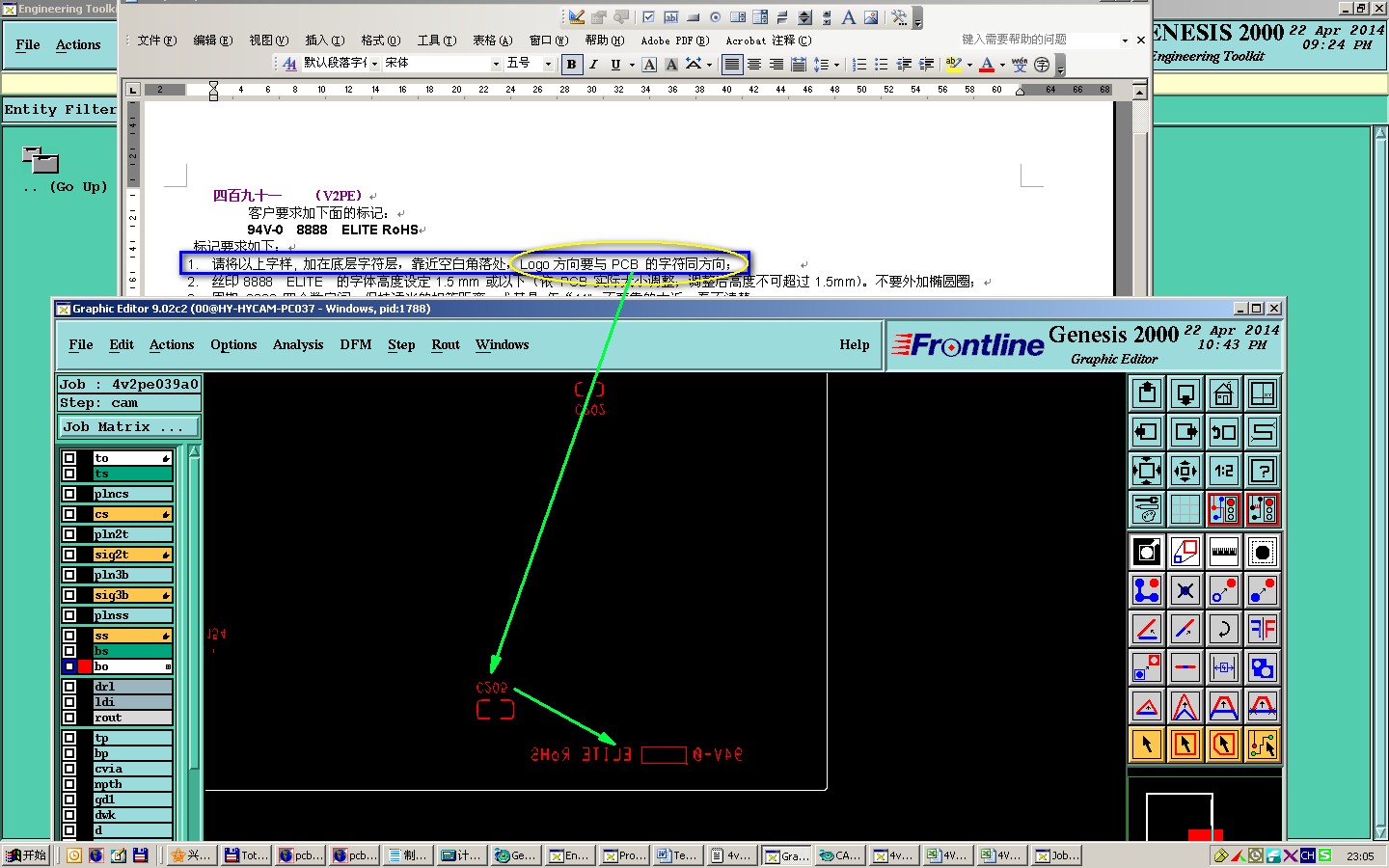Open the line spacing dropdown arrow
1389x868 pixels.
coord(836,65)
